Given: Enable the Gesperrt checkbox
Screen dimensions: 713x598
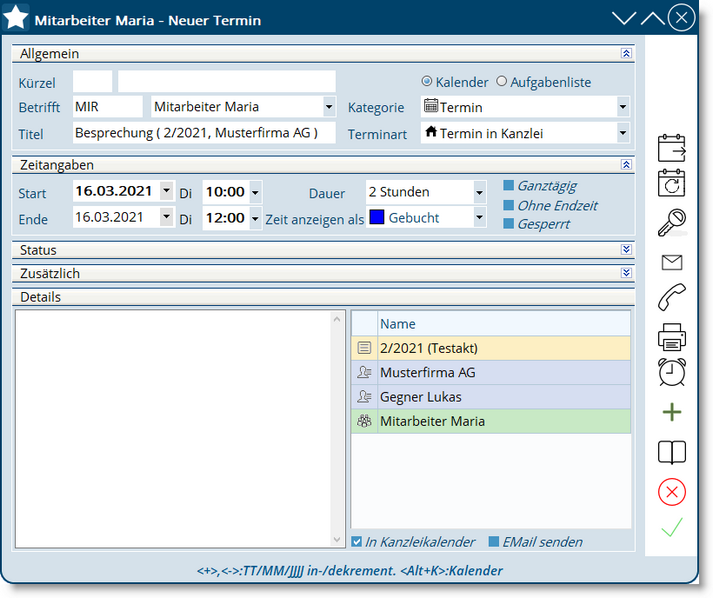Looking at the screenshot, I should (508, 224).
